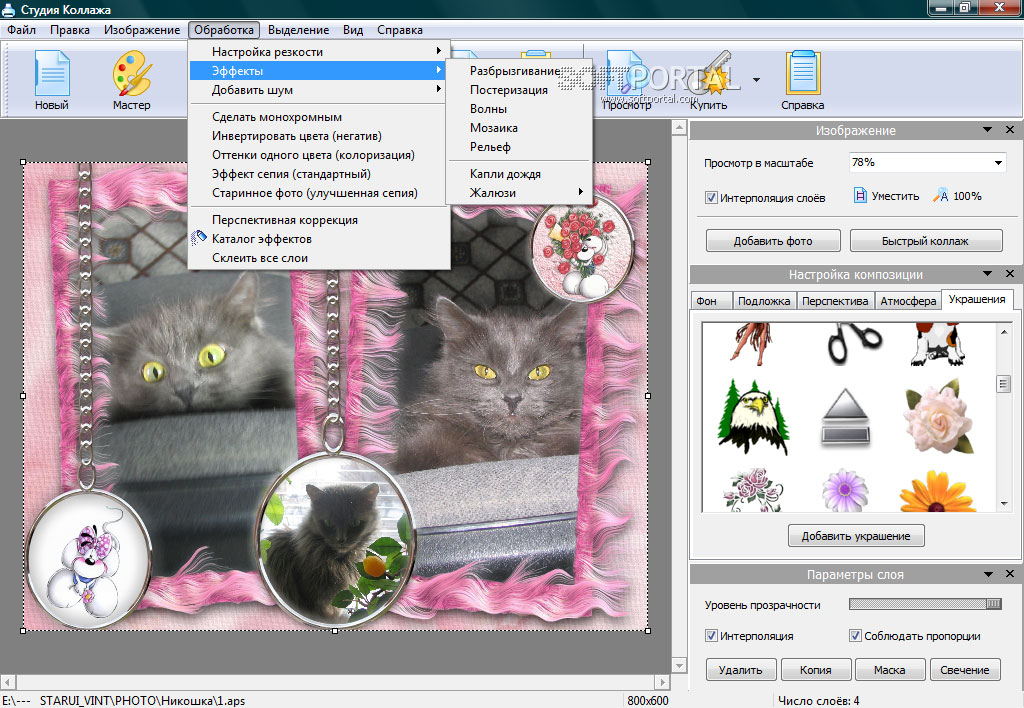Image resolution: width=1024 pixels, height=708 pixels.
Task: Collapse the Параметры слоя panel arrow
Action: 987,573
